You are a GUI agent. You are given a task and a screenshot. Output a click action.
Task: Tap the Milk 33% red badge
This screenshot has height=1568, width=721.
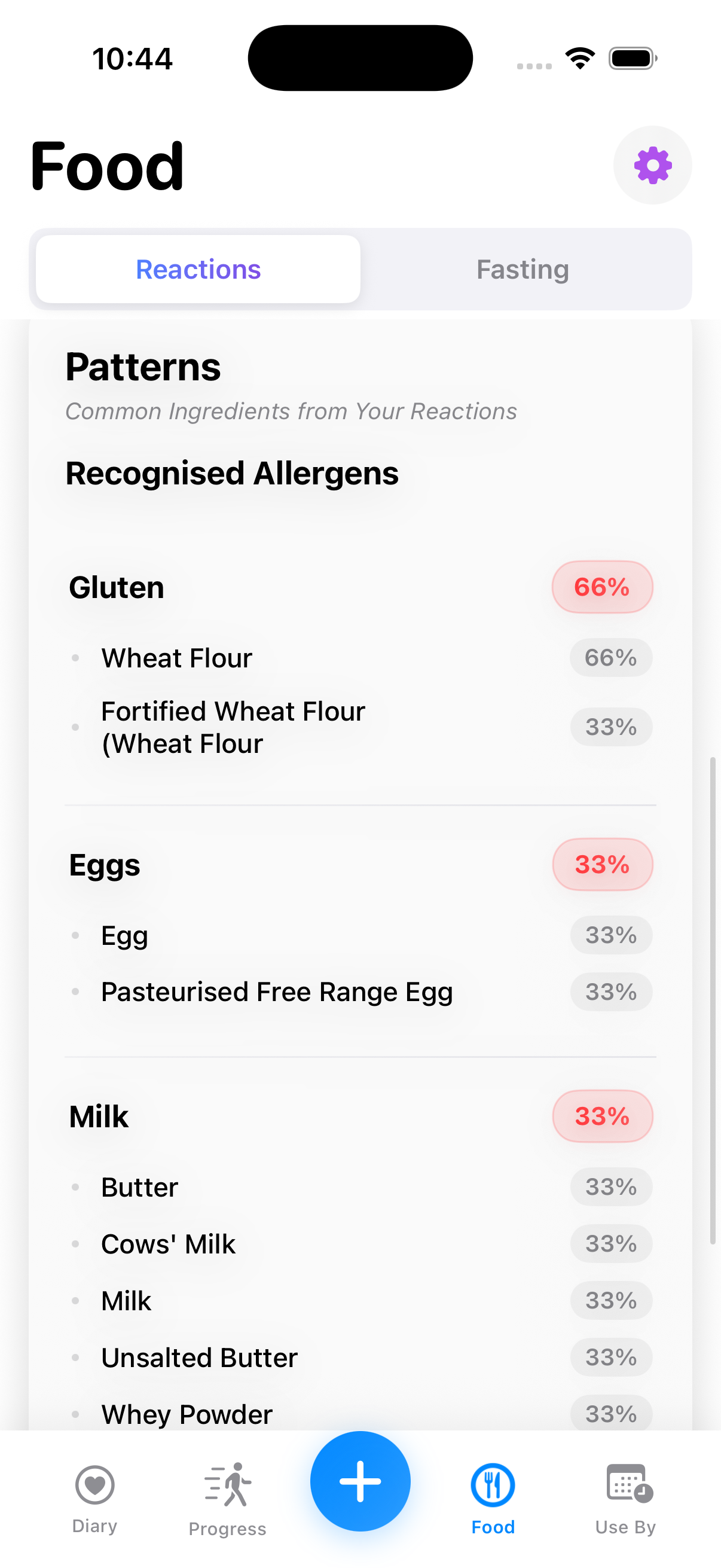coord(602,1116)
